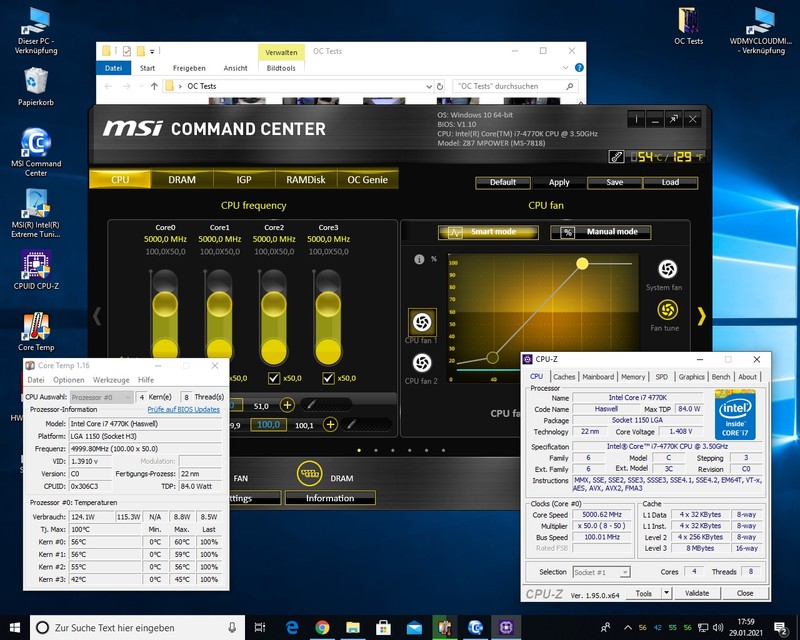Screen dimensions: 800x640
Task: Open Microsoft Edge from the taskbar
Action: (291, 627)
